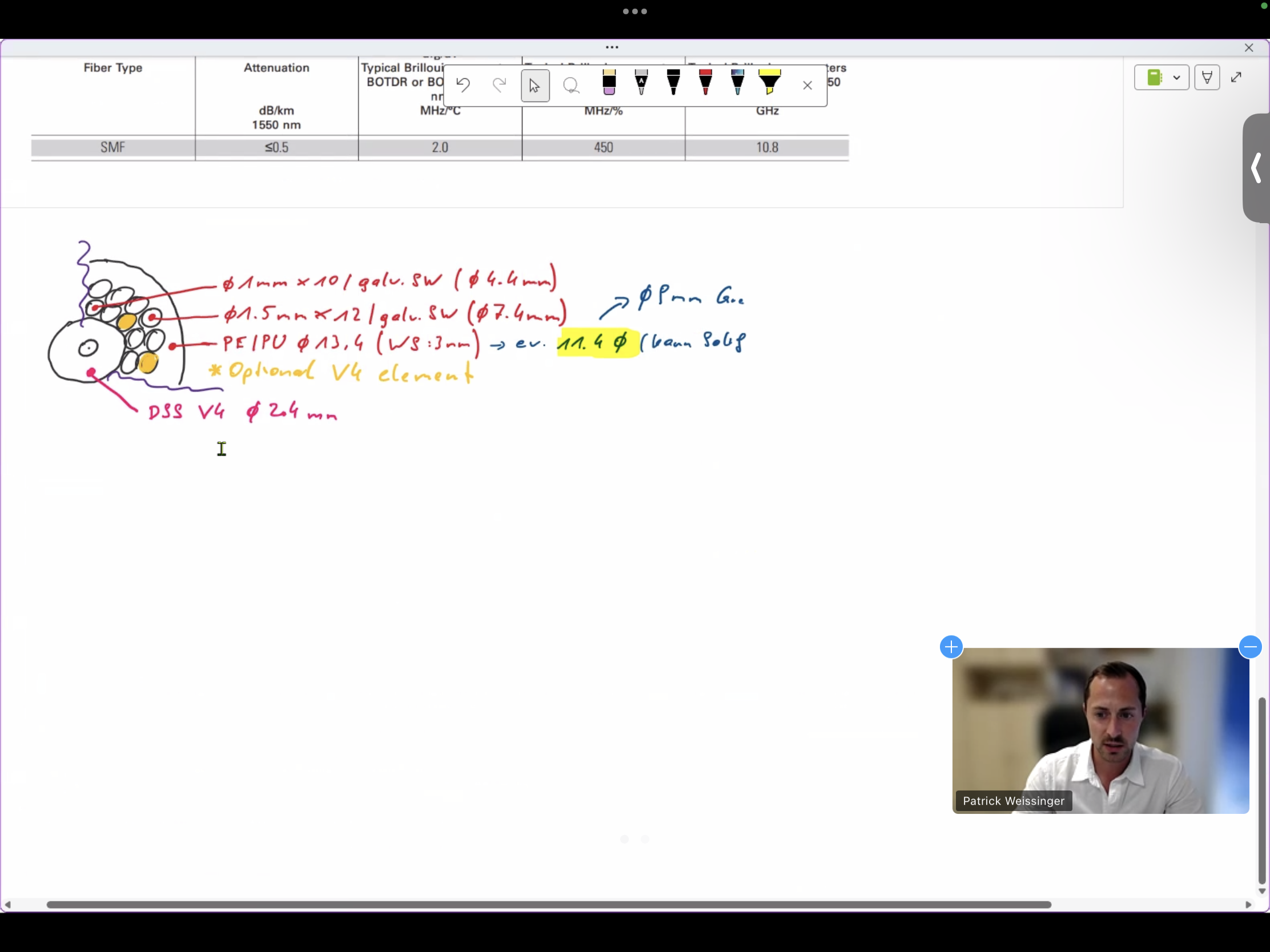This screenshot has width=1270, height=952.
Task: Open the window's three-dot options menu
Action: tap(612, 47)
